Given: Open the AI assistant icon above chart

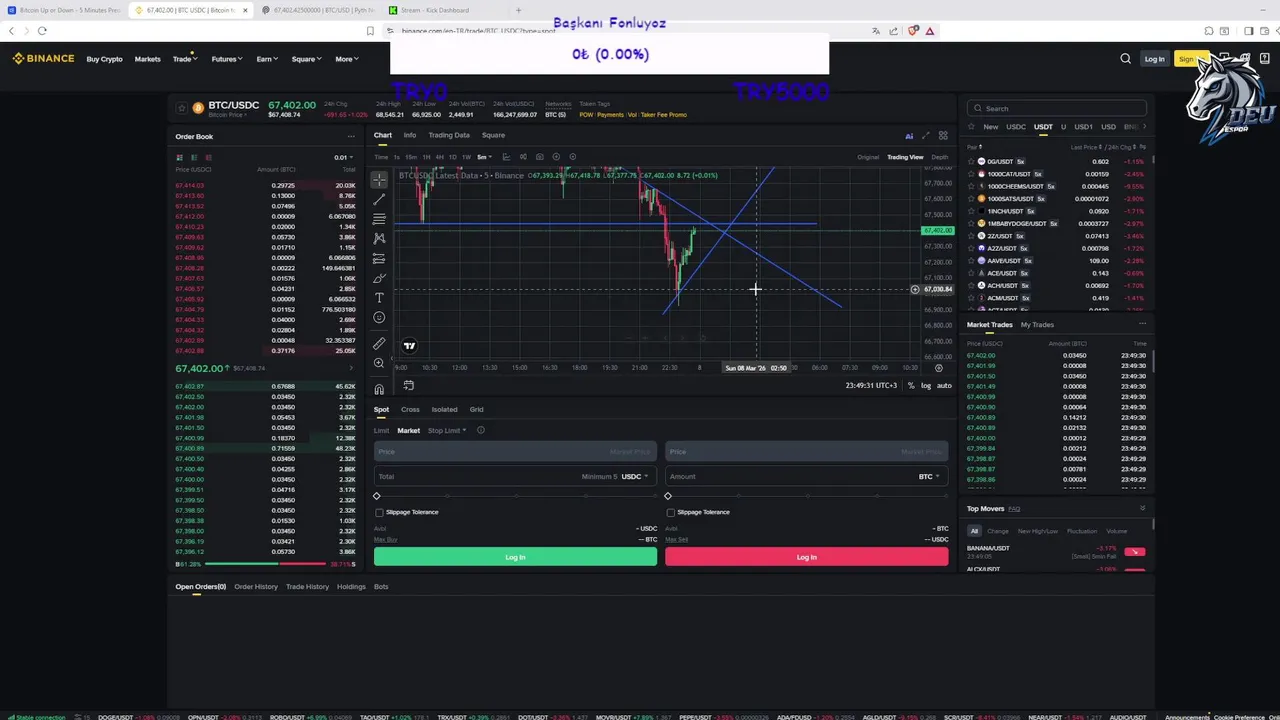Looking at the screenshot, I should (x=909, y=135).
